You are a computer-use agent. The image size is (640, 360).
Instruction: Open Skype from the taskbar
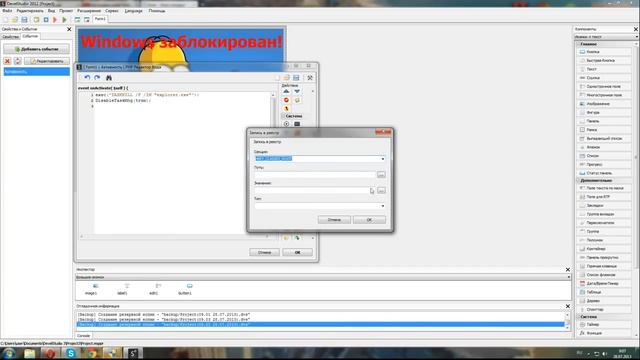point(71,353)
